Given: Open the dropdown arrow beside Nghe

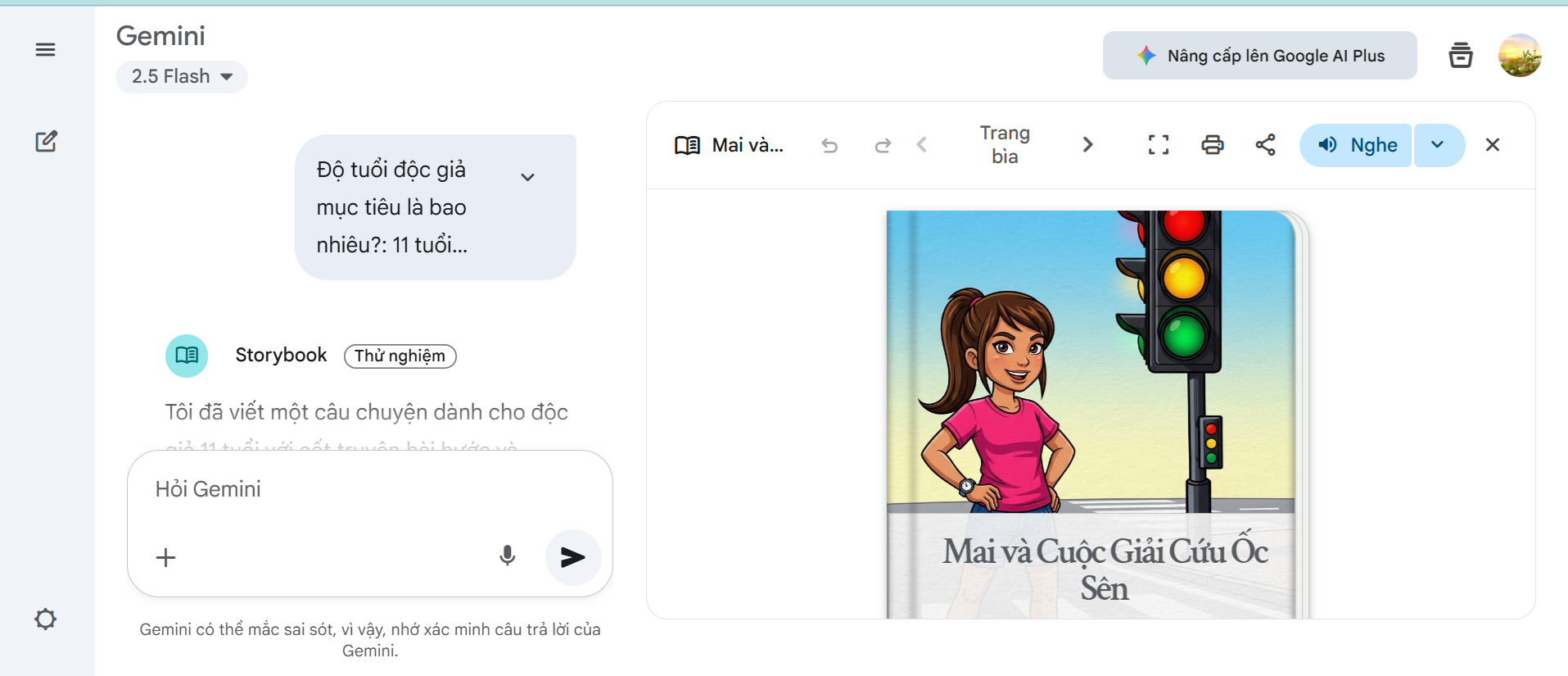Looking at the screenshot, I should coord(1438,145).
